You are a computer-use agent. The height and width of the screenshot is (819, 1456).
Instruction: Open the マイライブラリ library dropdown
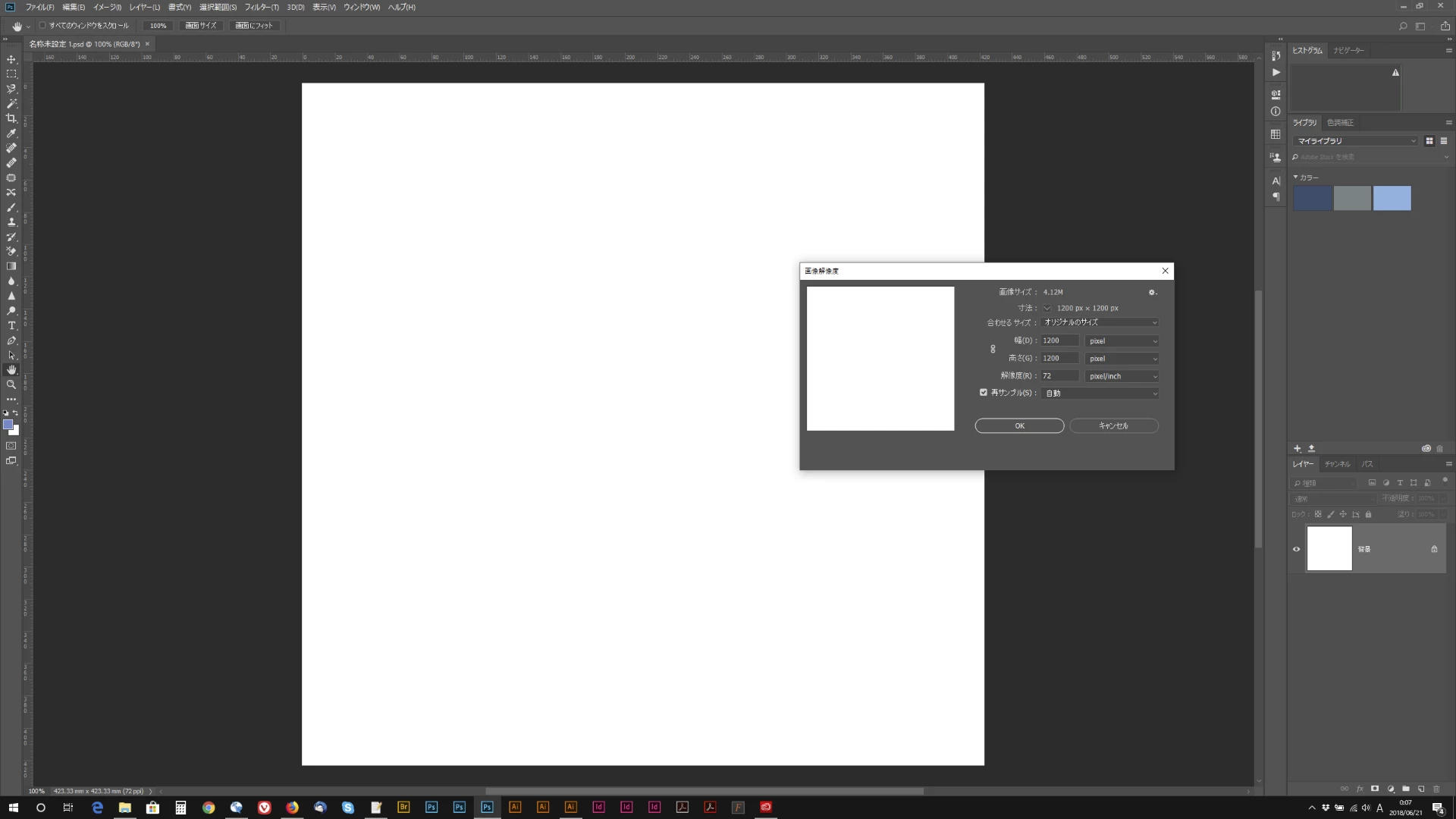1356,141
